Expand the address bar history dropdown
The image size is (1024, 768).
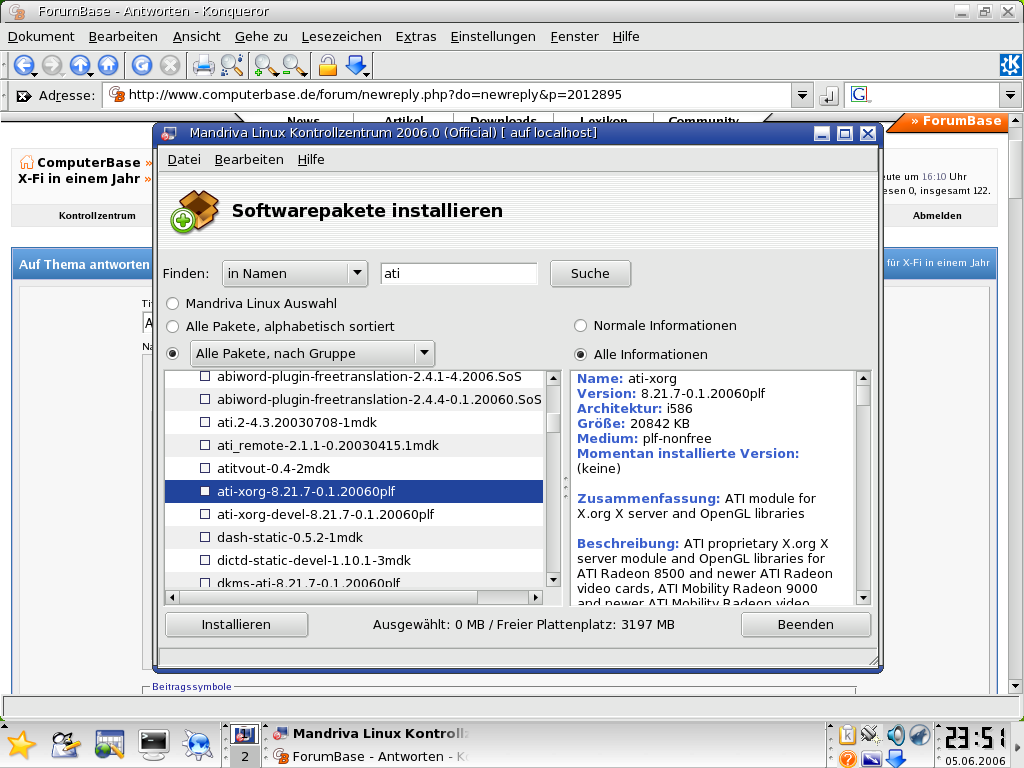[x=802, y=95]
